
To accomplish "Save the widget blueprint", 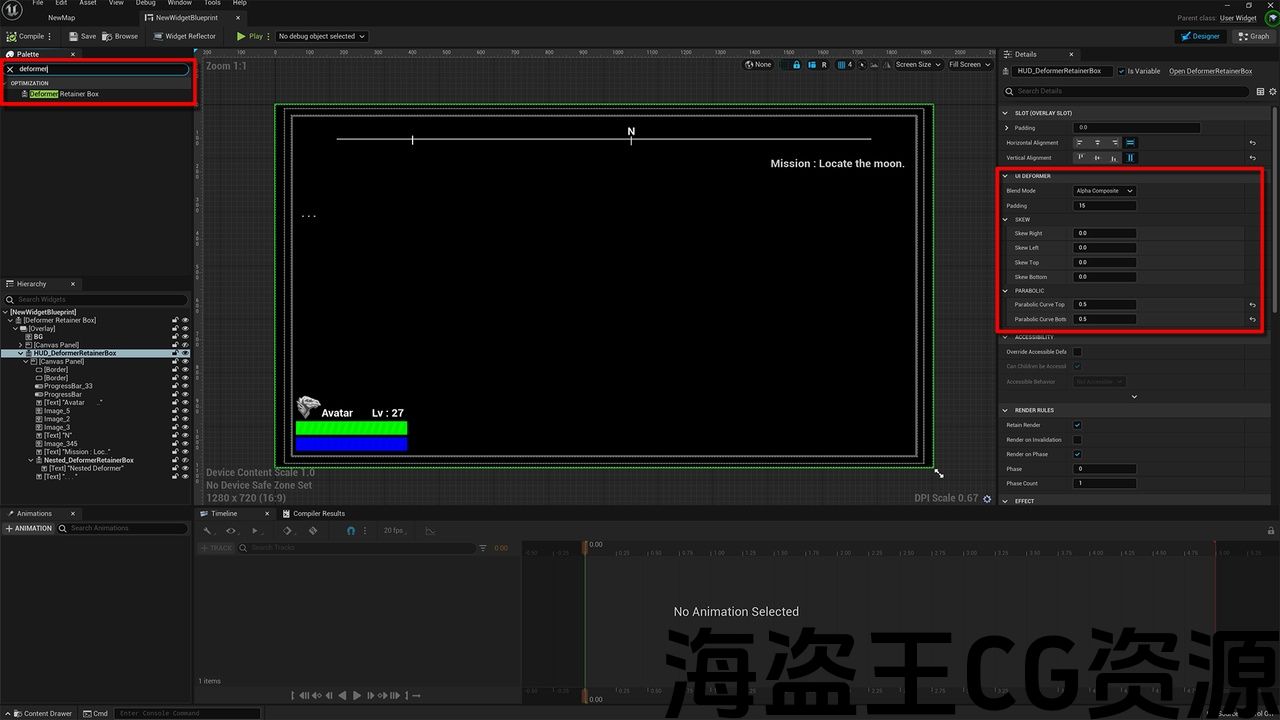I will point(83,36).
